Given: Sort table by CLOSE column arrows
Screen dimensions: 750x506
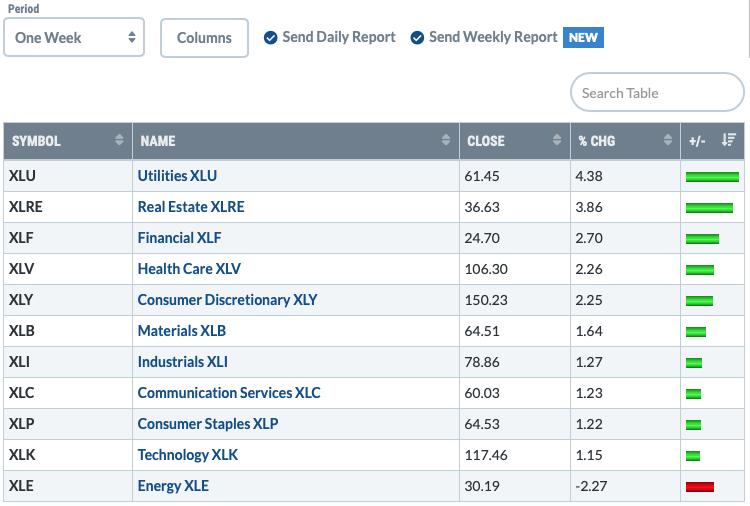Looking at the screenshot, I should coord(557,140).
